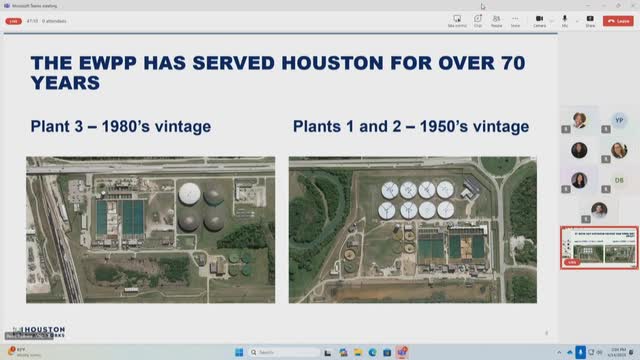Click the blue microphone tray icon
The width and height of the screenshot is (640, 360).
(580, 352)
